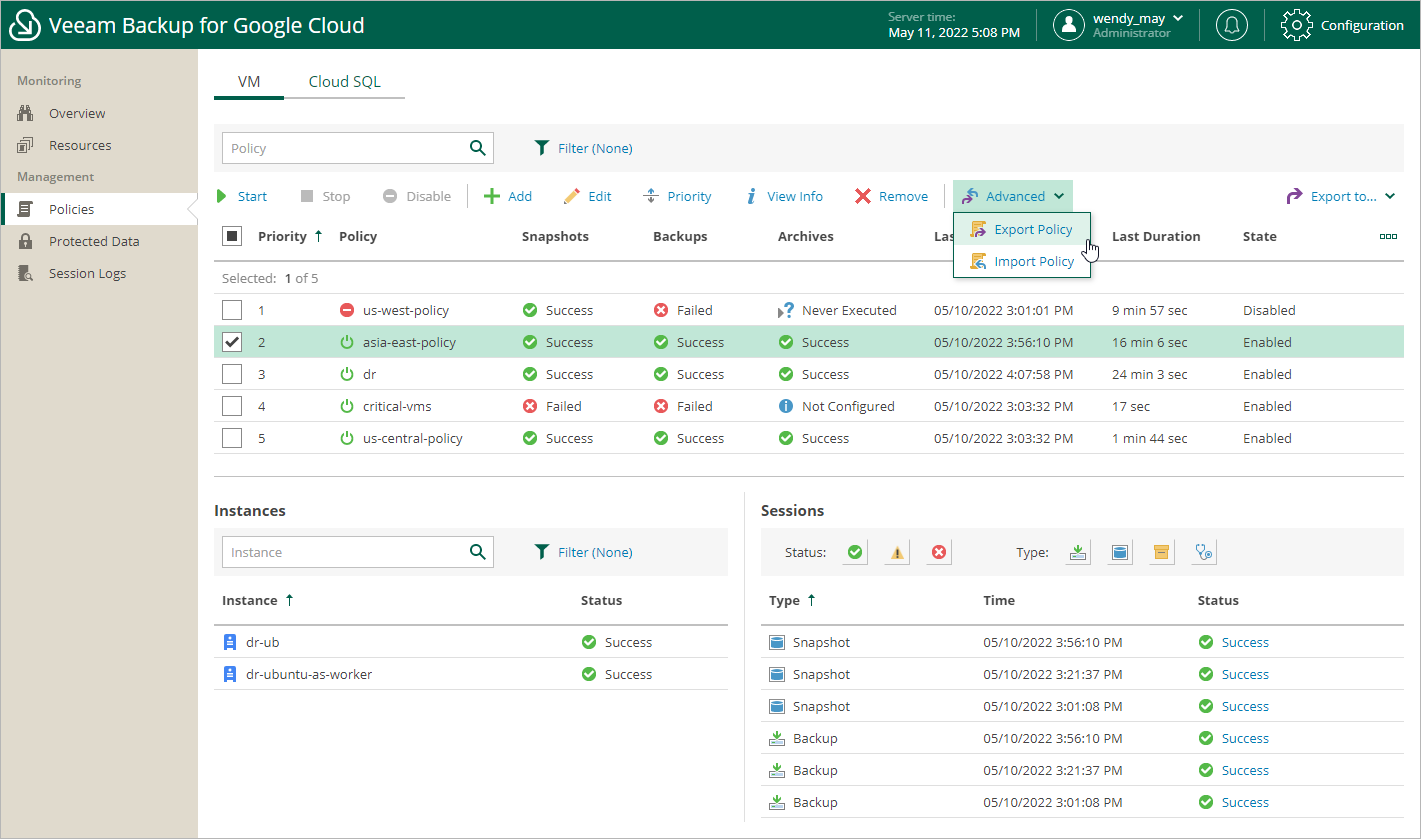Click the Veeam logo icon in header
This screenshot has height=839, width=1421.
click(x=25, y=25)
